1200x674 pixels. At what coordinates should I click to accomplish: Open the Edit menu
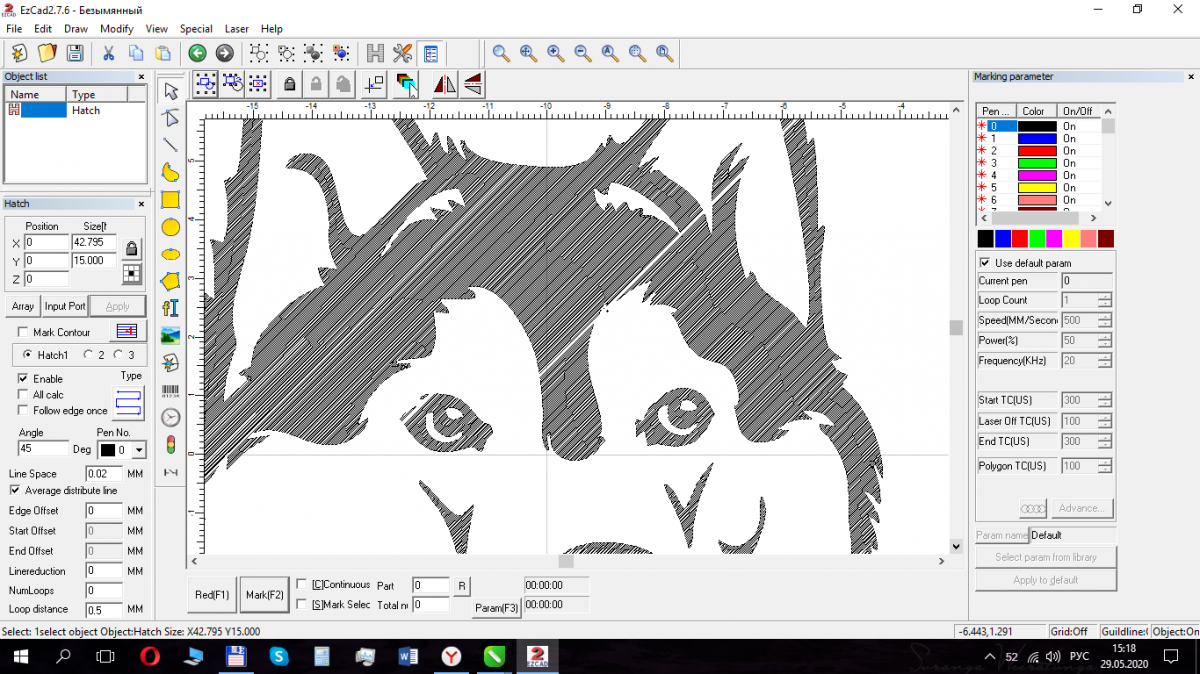(43, 29)
